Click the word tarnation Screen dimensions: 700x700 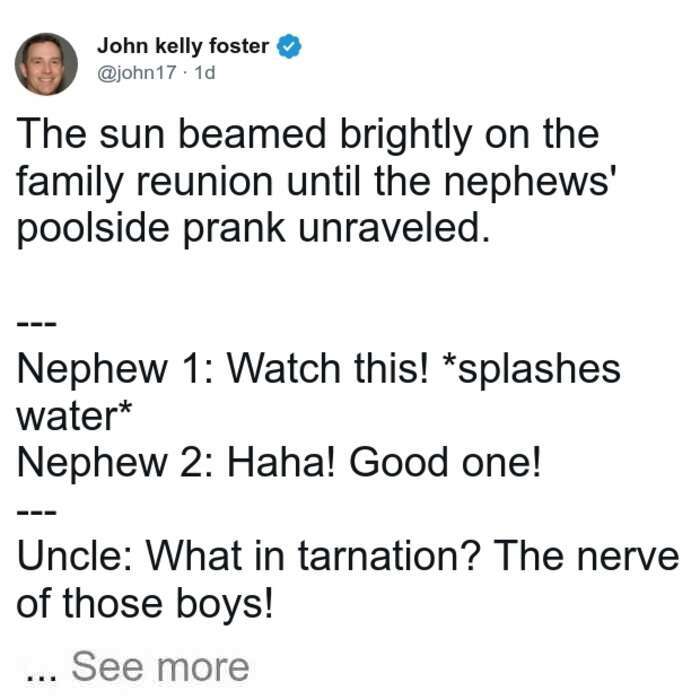coord(389,556)
